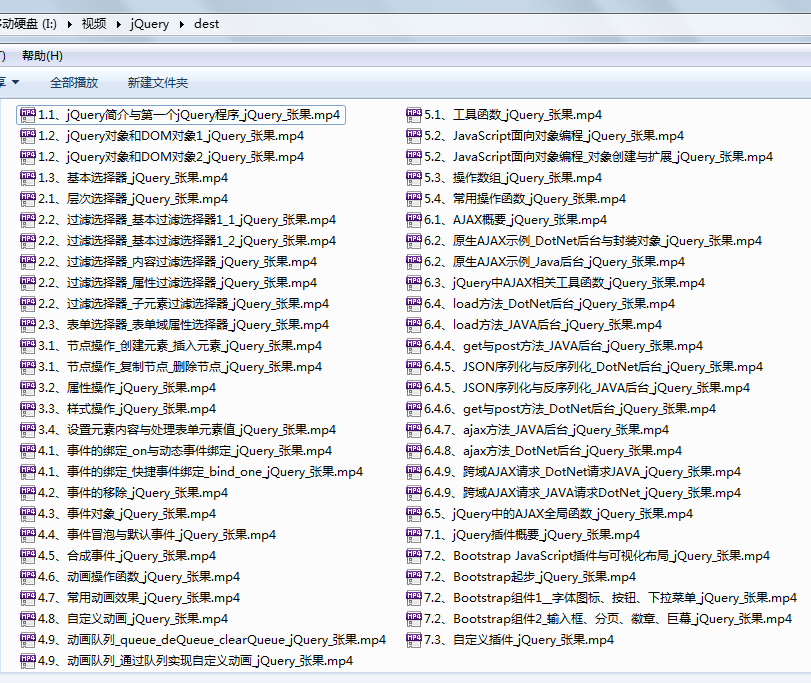Select file JSON序列化与反序列化_JAVA后台

(x=578, y=388)
